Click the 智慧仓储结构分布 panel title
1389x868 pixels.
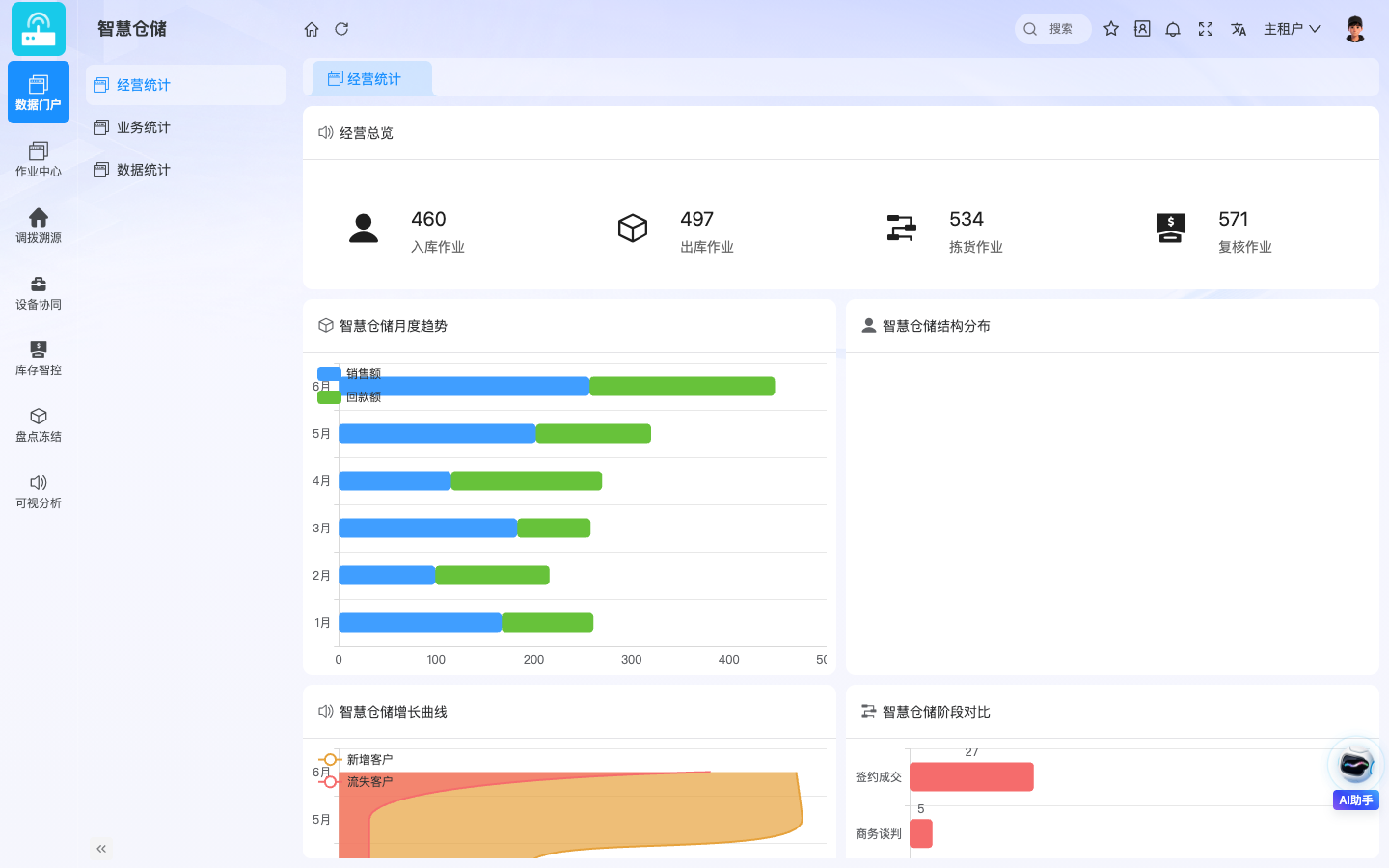click(937, 326)
